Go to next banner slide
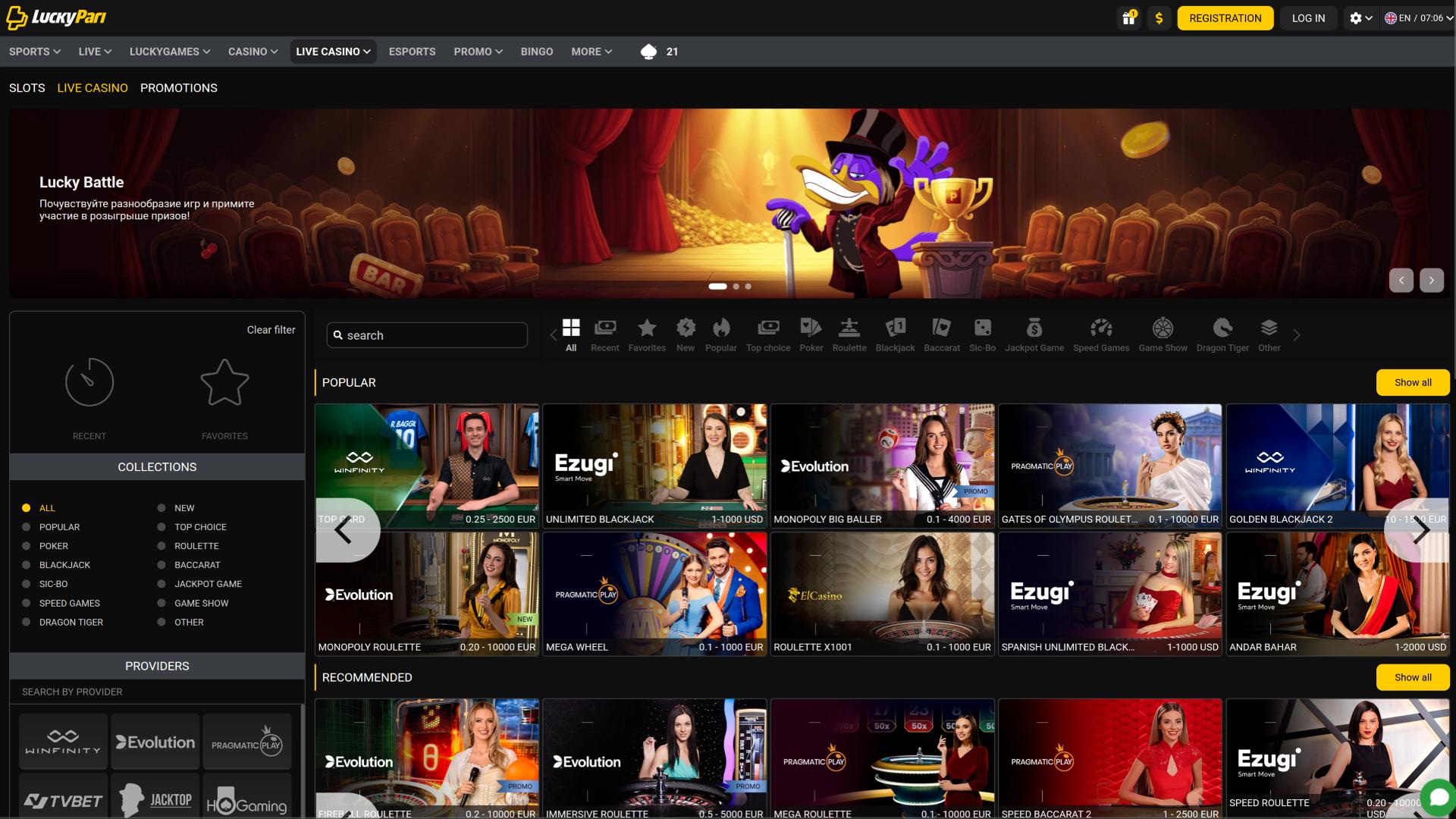Viewport: 1456px width, 819px height. (x=1432, y=280)
